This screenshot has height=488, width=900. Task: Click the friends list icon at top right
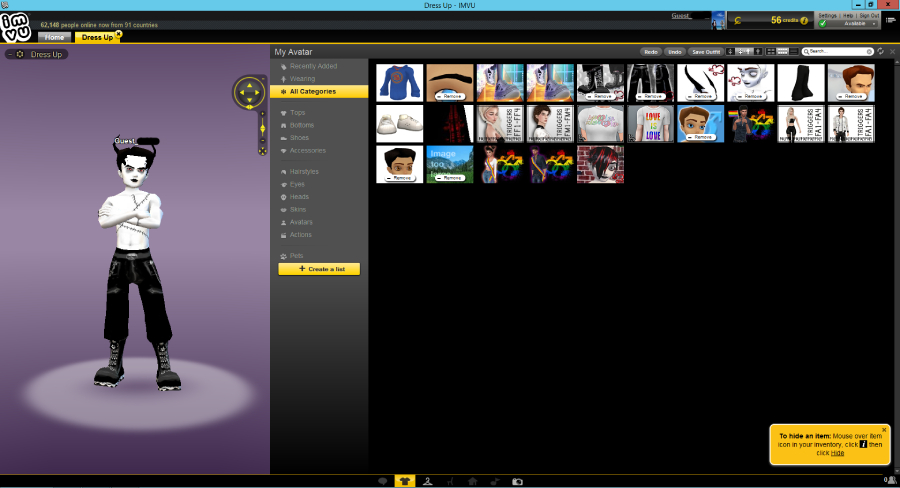tap(891, 20)
